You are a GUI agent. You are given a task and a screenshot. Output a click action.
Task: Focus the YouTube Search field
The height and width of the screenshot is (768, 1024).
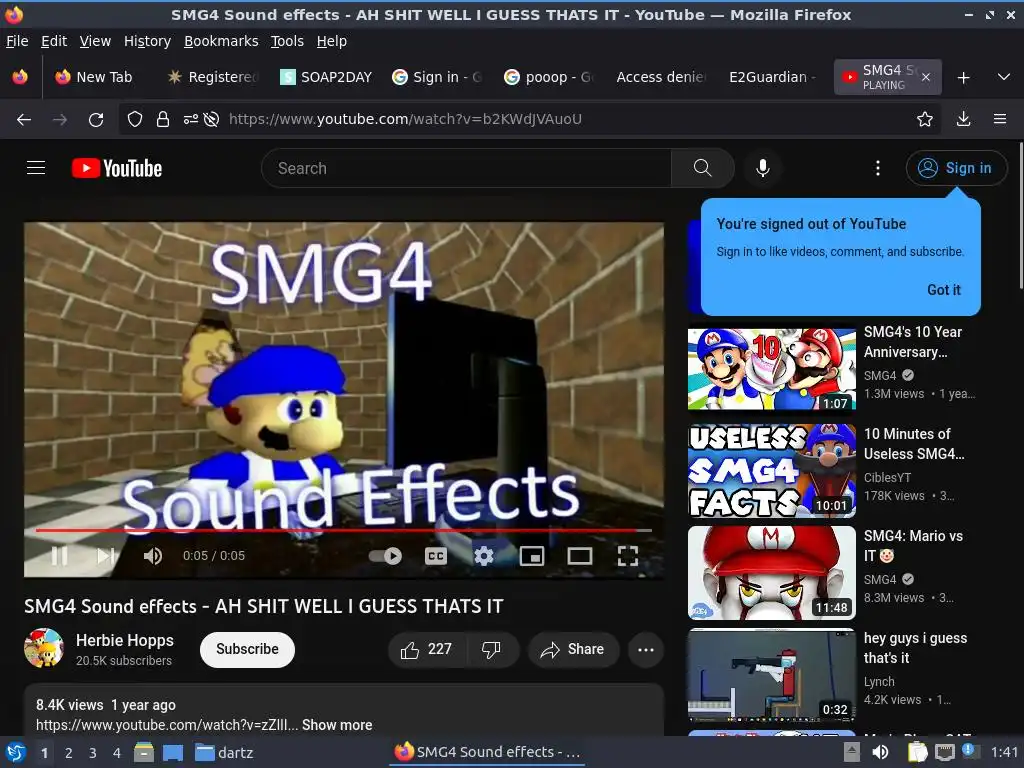point(466,168)
